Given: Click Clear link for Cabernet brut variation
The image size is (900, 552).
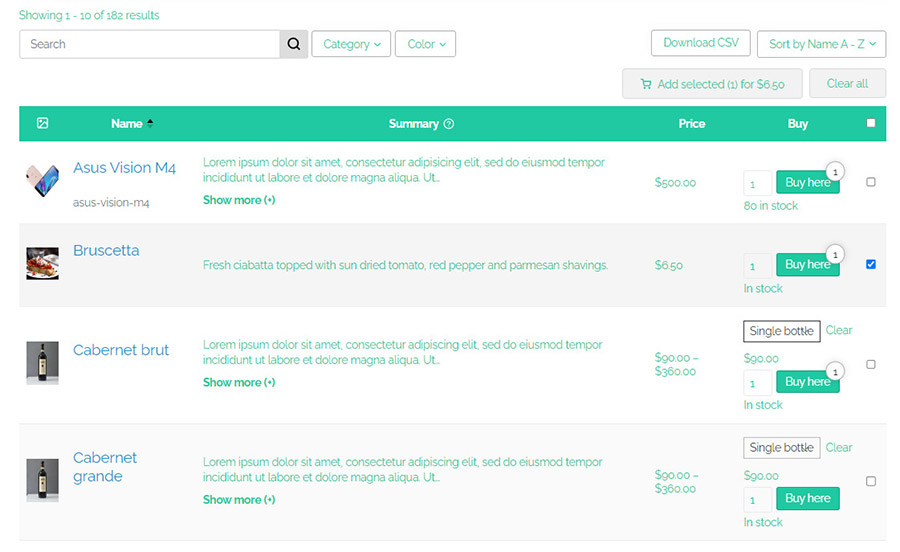Looking at the screenshot, I should [x=839, y=331].
